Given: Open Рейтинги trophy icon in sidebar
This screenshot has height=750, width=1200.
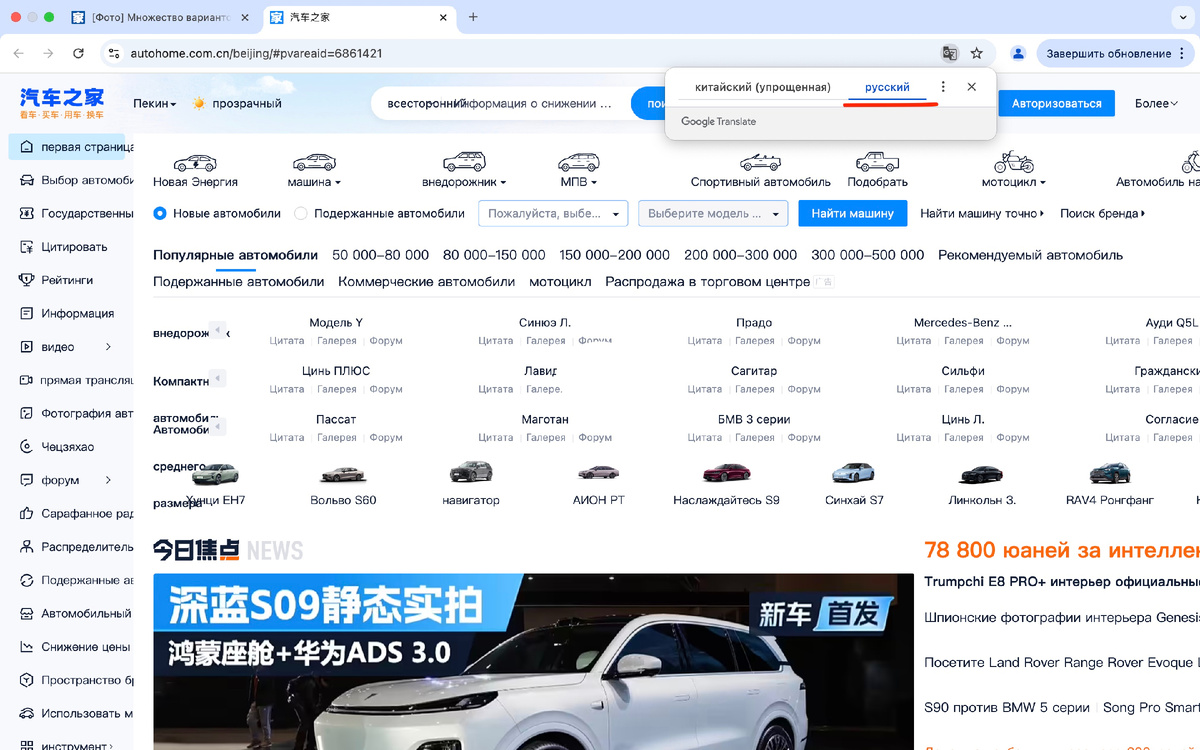Looking at the screenshot, I should coord(26,280).
